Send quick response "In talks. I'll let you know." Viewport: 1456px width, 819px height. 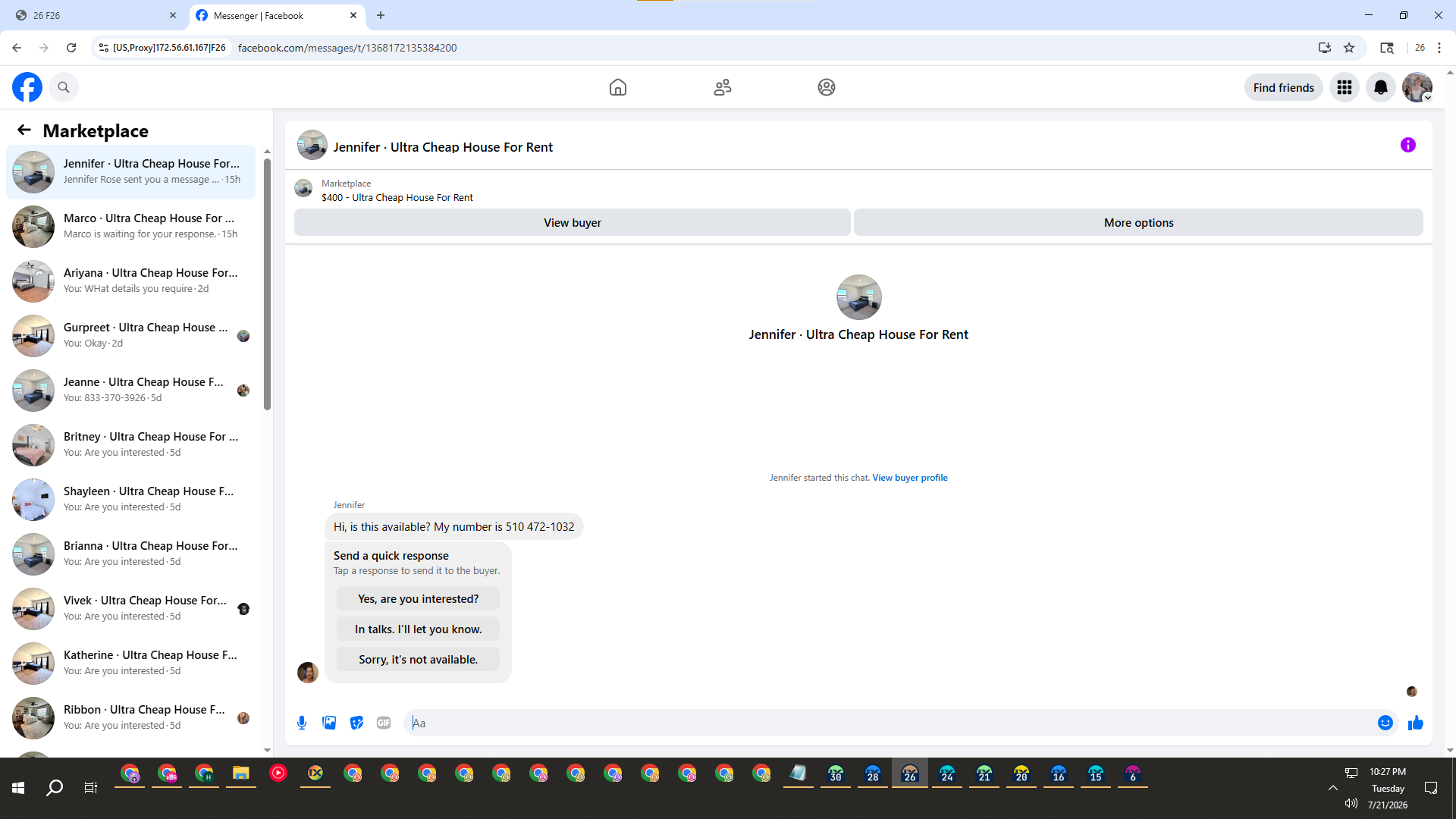point(418,629)
